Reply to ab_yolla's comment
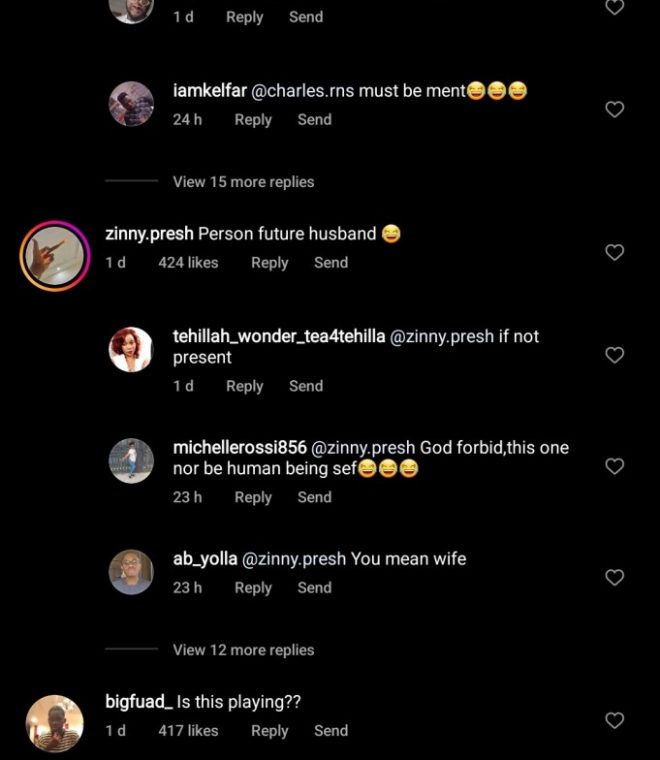The width and height of the screenshot is (660, 760). (253, 588)
